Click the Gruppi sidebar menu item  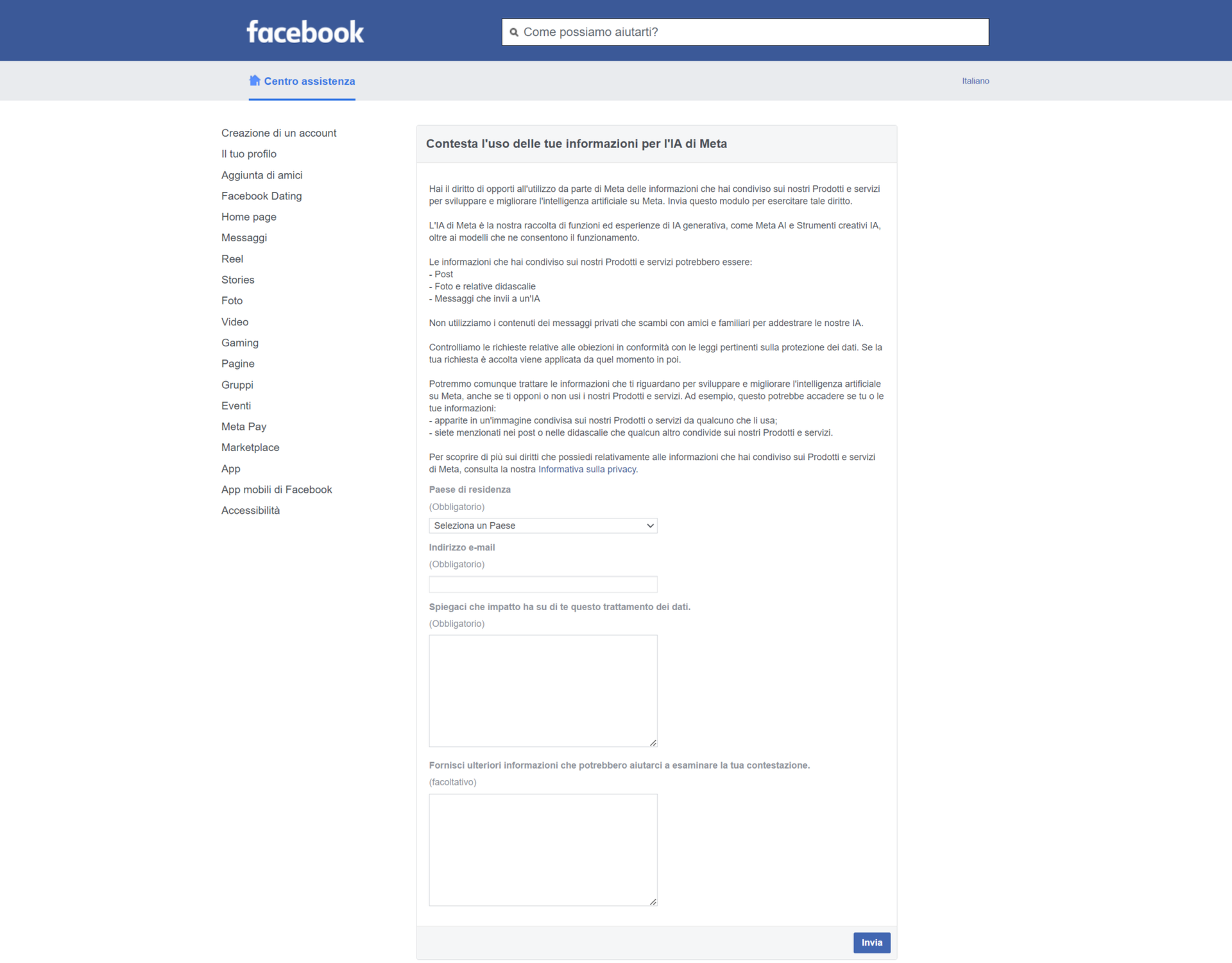(237, 384)
